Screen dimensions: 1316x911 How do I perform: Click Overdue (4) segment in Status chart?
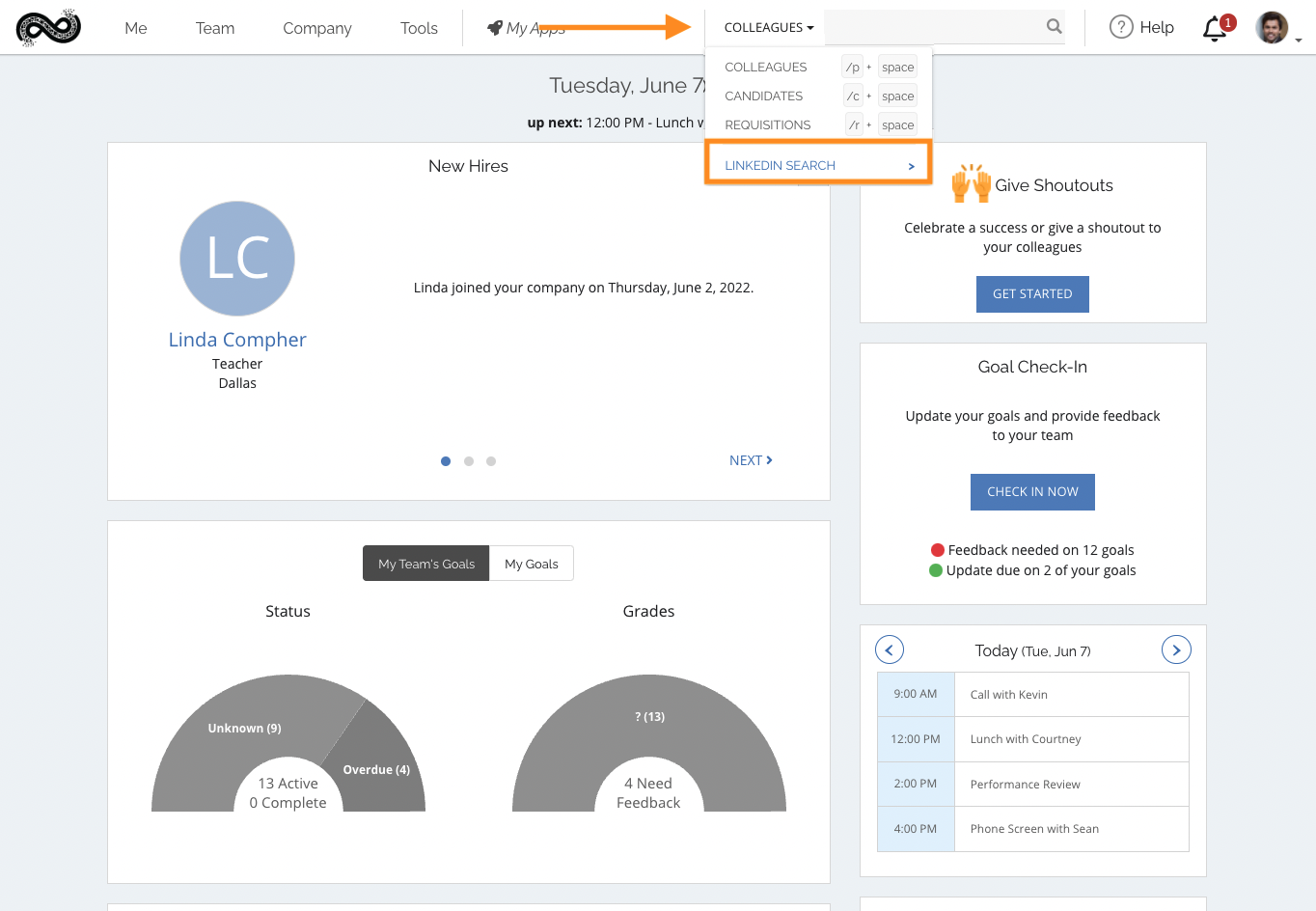click(376, 769)
